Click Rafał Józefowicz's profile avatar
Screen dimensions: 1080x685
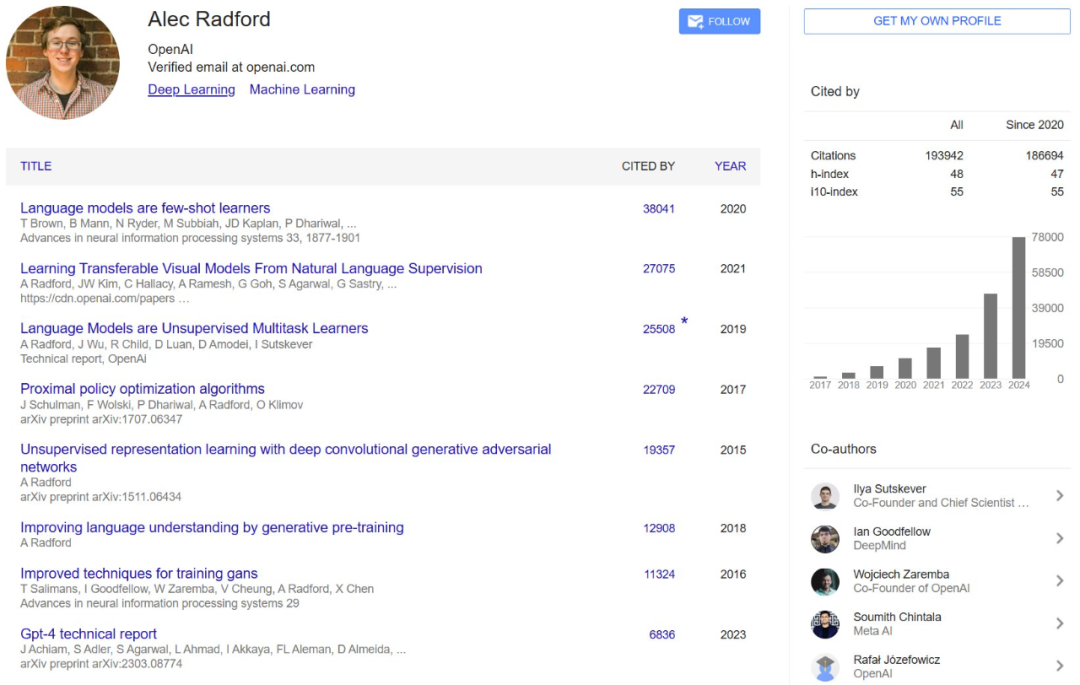click(x=825, y=665)
